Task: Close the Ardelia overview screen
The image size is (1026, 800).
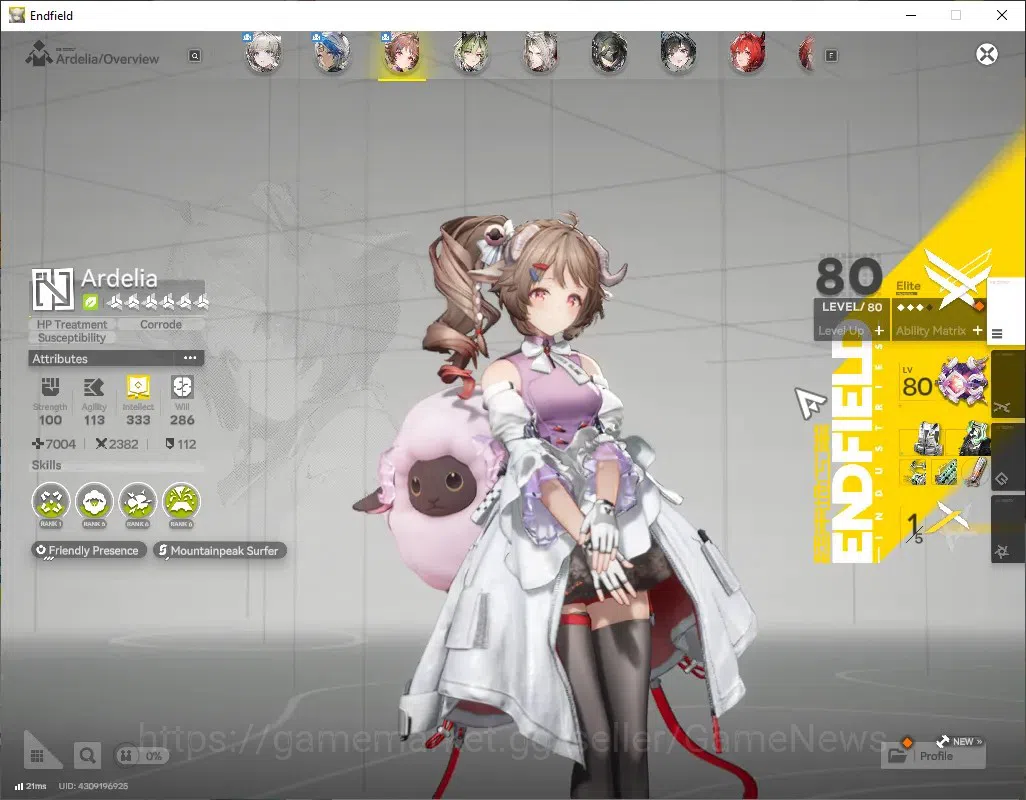Action: 987,54
